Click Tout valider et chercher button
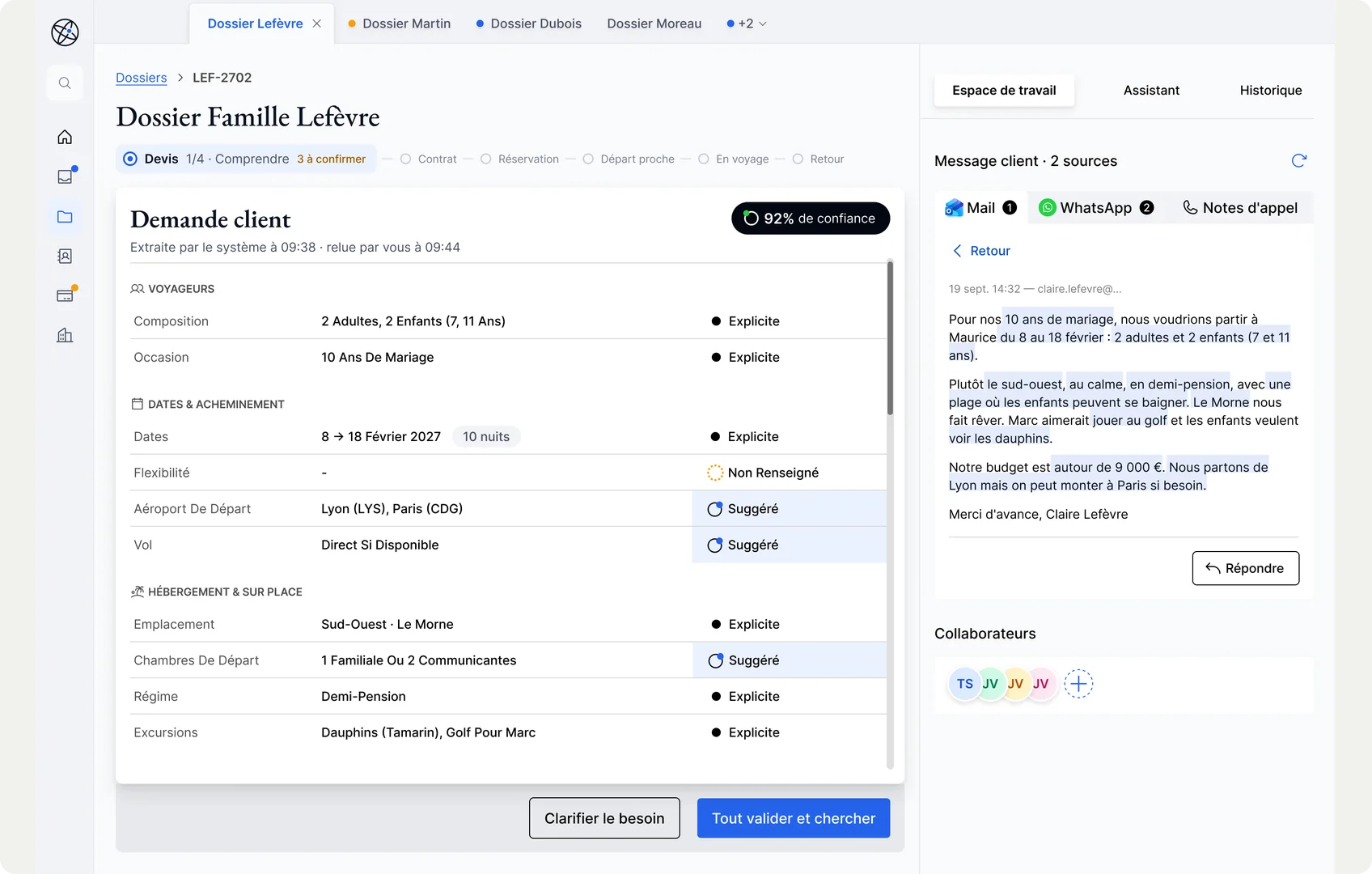 tap(794, 818)
